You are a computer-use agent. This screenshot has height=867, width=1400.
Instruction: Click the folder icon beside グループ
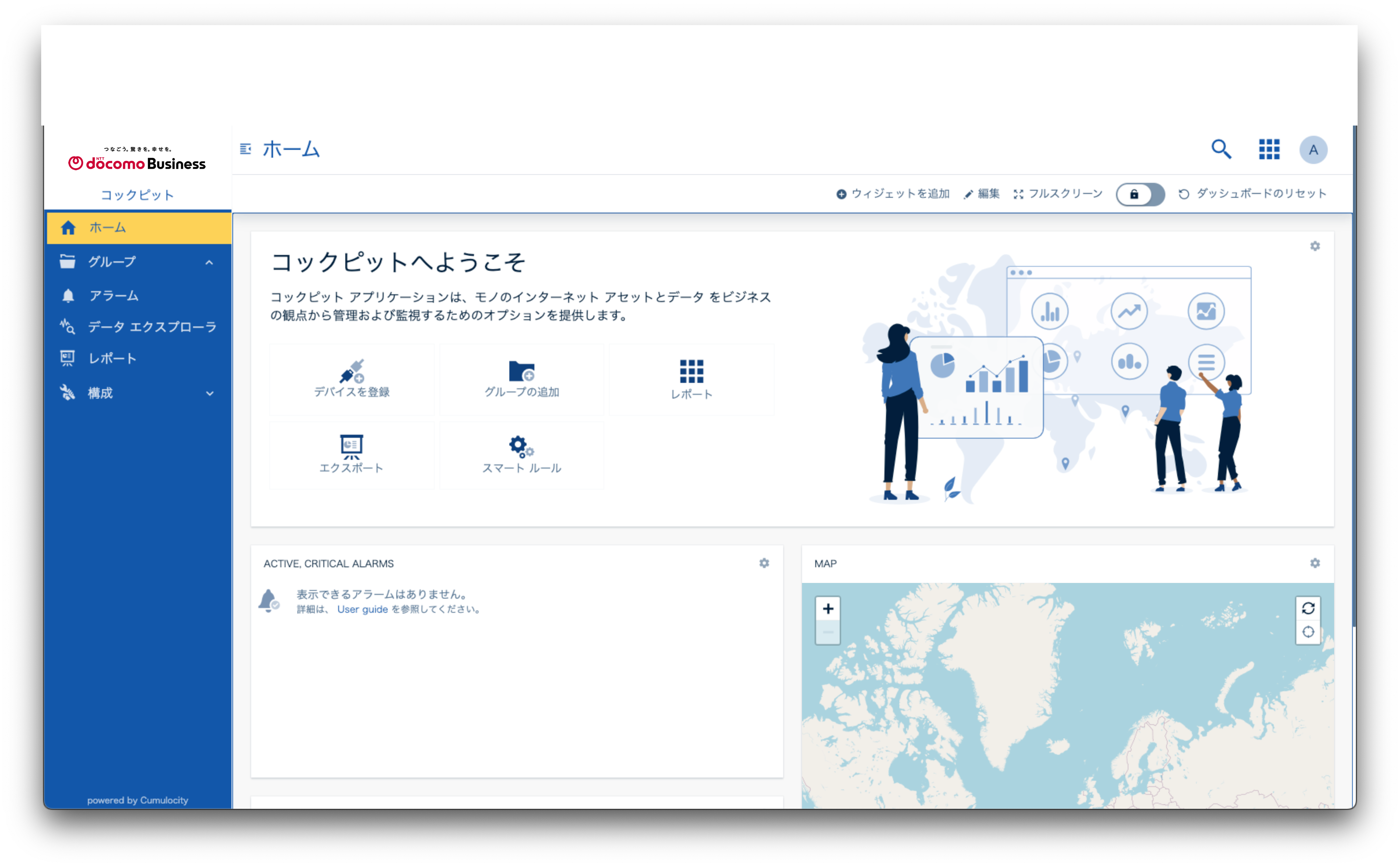click(x=67, y=262)
